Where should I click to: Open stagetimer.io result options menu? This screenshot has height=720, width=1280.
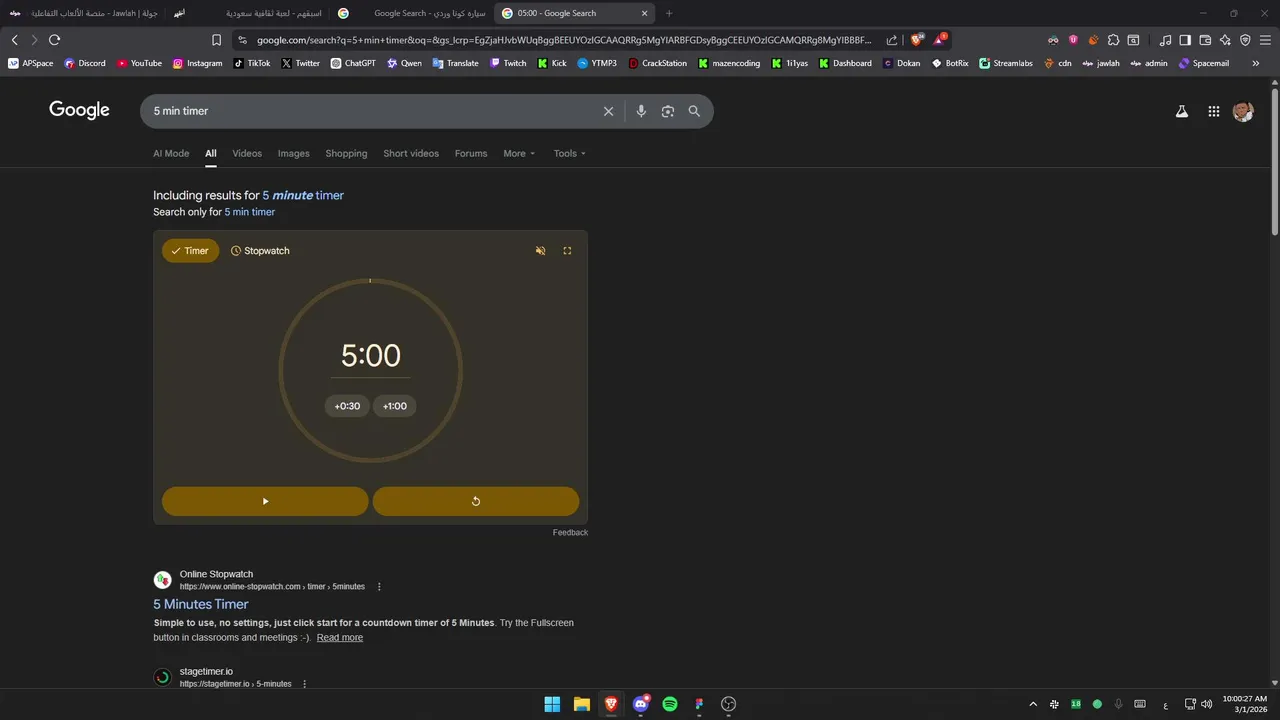[x=305, y=684]
